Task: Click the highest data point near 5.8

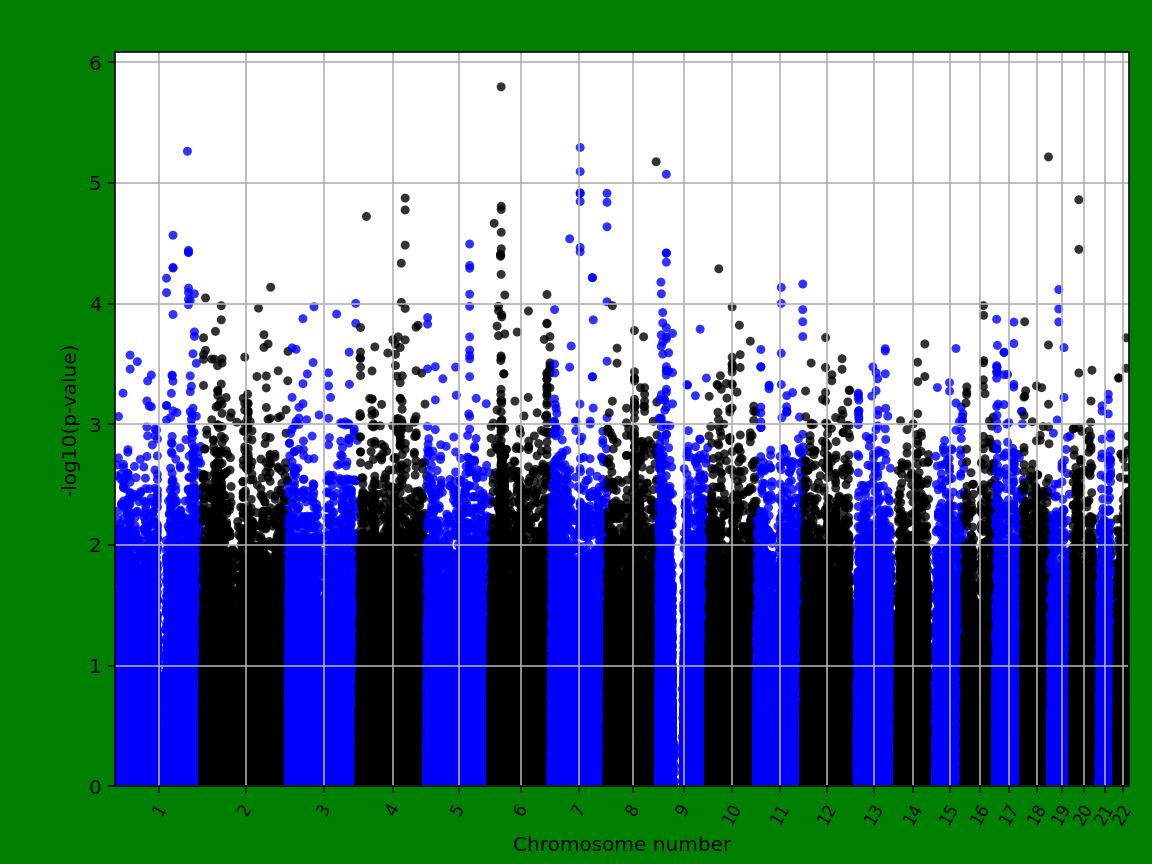Action: (501, 87)
